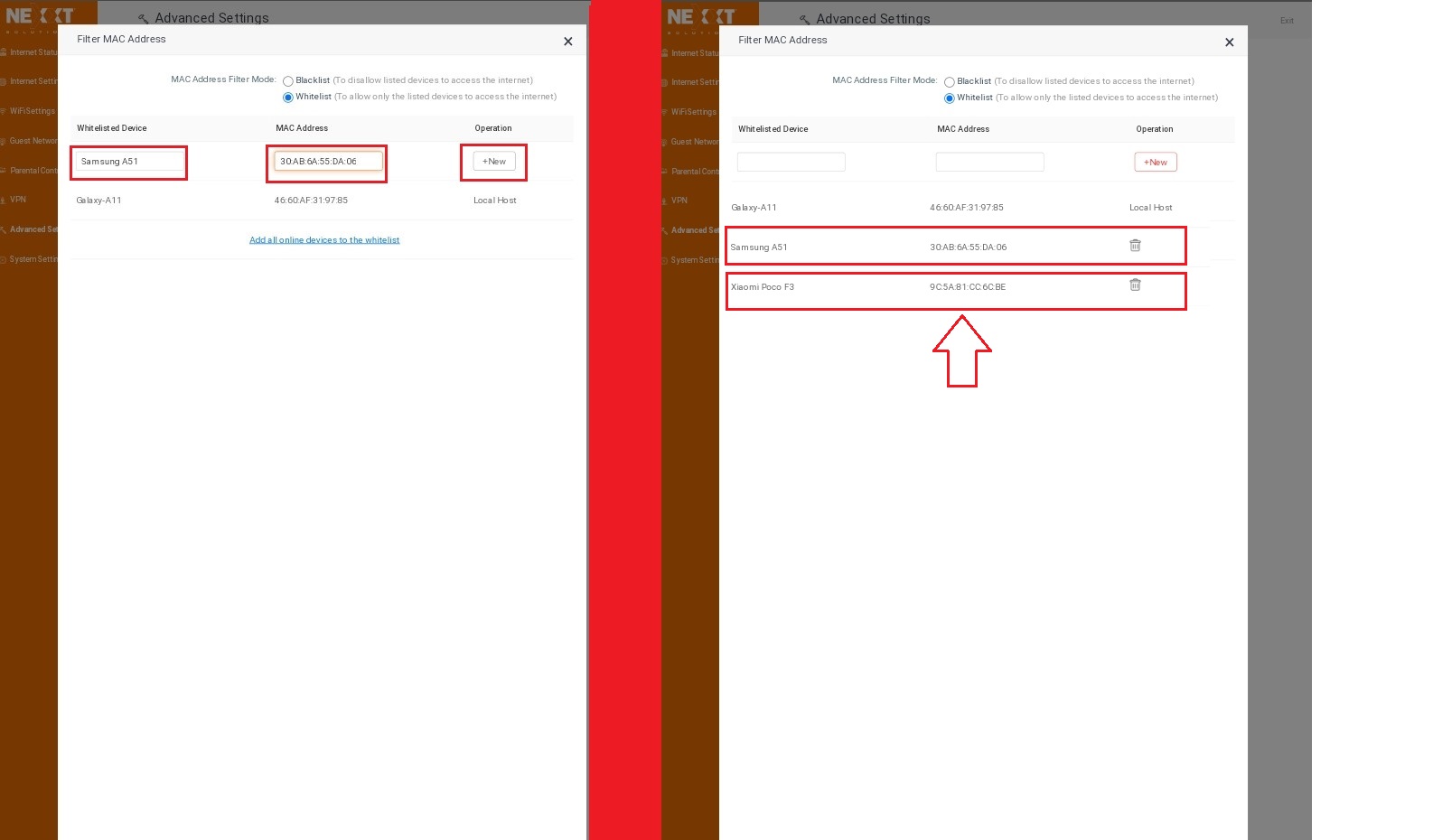This screenshot has height=840, width=1433.
Task: Select Whitelist mode in the left dialog
Action: click(288, 98)
